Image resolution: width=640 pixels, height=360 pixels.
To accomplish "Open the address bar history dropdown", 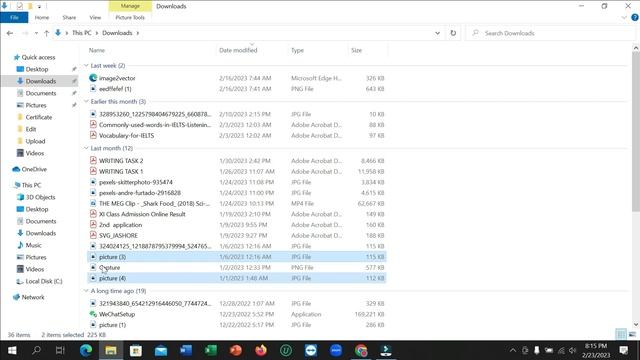I will [438, 33].
